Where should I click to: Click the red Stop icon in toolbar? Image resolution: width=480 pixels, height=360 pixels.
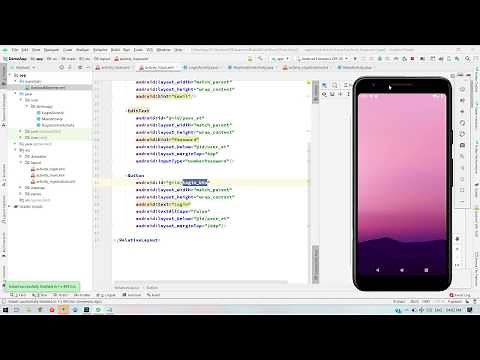(x=412, y=59)
